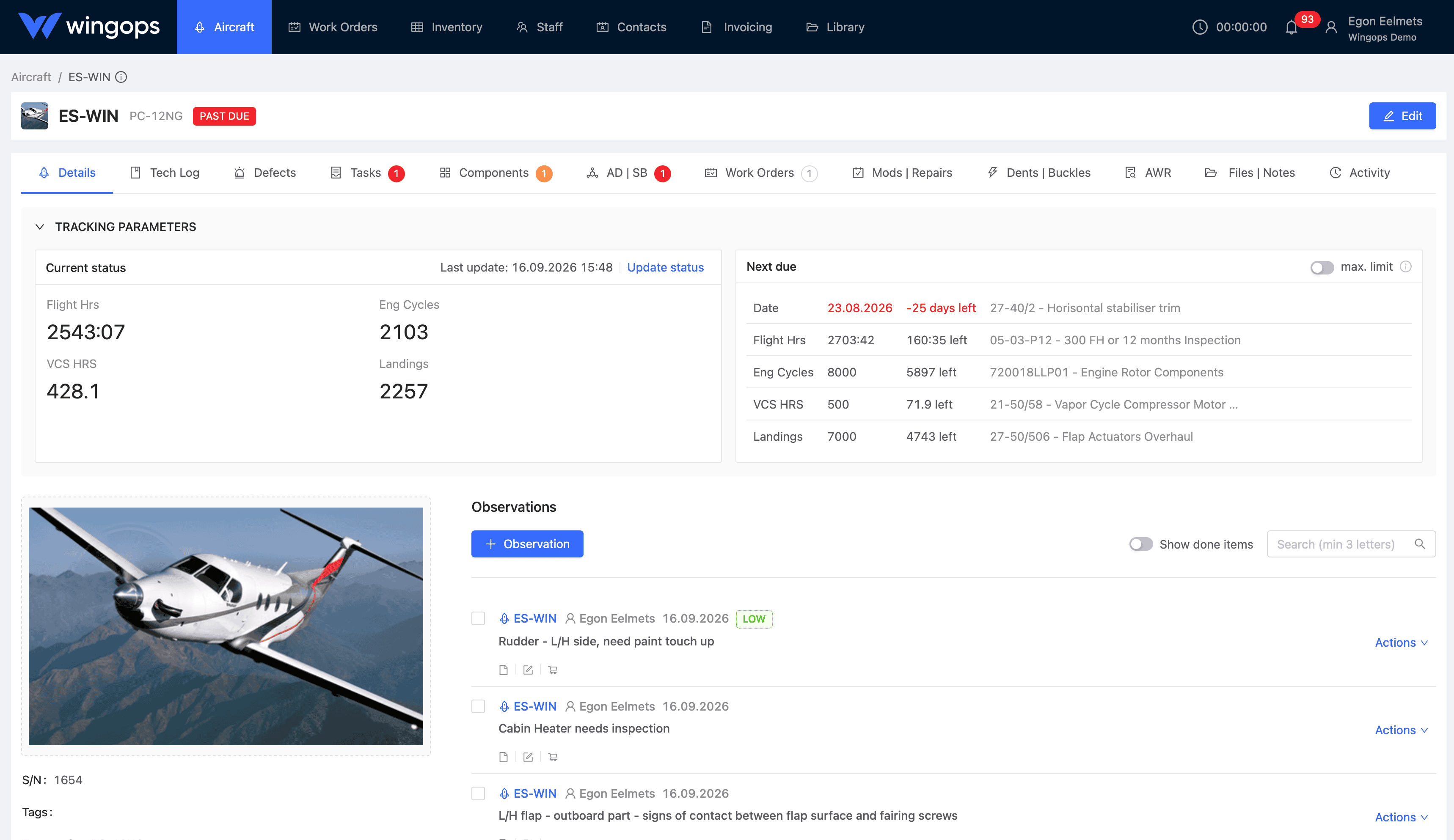Switch to the Defects tab
The height and width of the screenshot is (840, 1454).
(265, 173)
